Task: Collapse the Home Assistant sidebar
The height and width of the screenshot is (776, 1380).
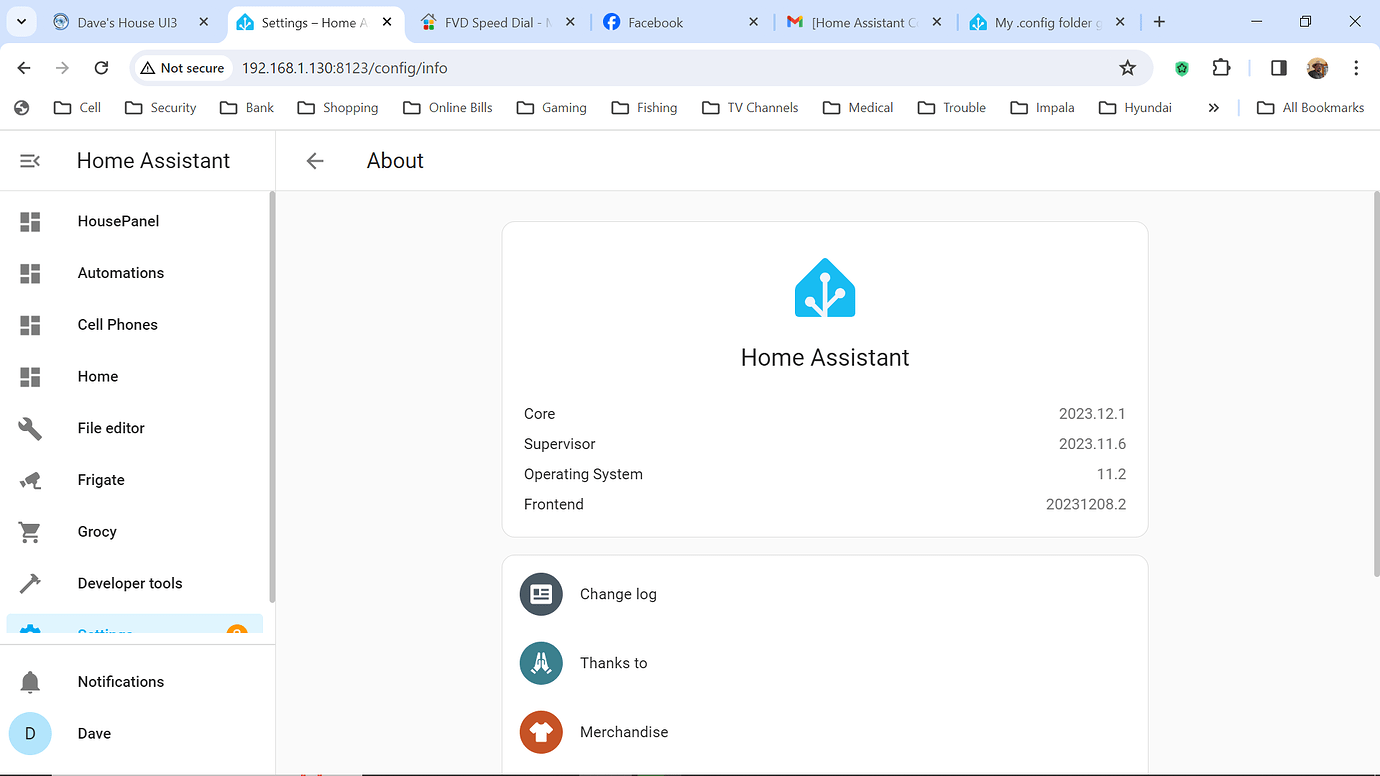Action: pyautogui.click(x=29, y=160)
